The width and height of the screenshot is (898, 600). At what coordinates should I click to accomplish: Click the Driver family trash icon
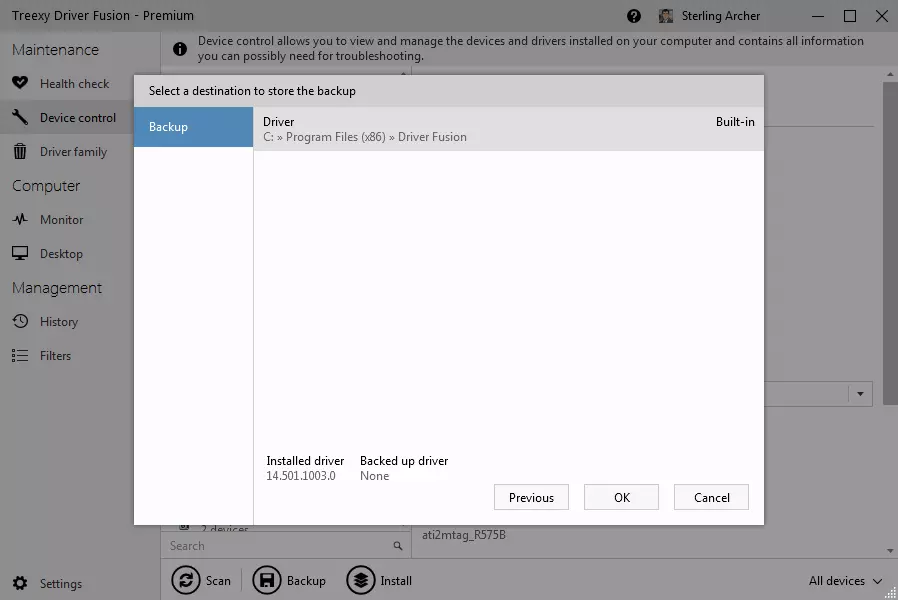click(20, 151)
